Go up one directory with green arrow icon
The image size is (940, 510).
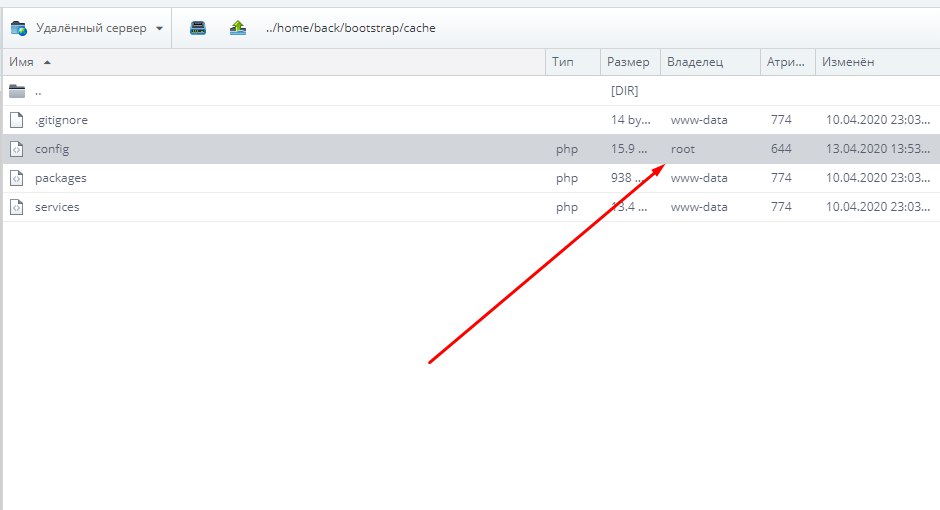coord(238,28)
